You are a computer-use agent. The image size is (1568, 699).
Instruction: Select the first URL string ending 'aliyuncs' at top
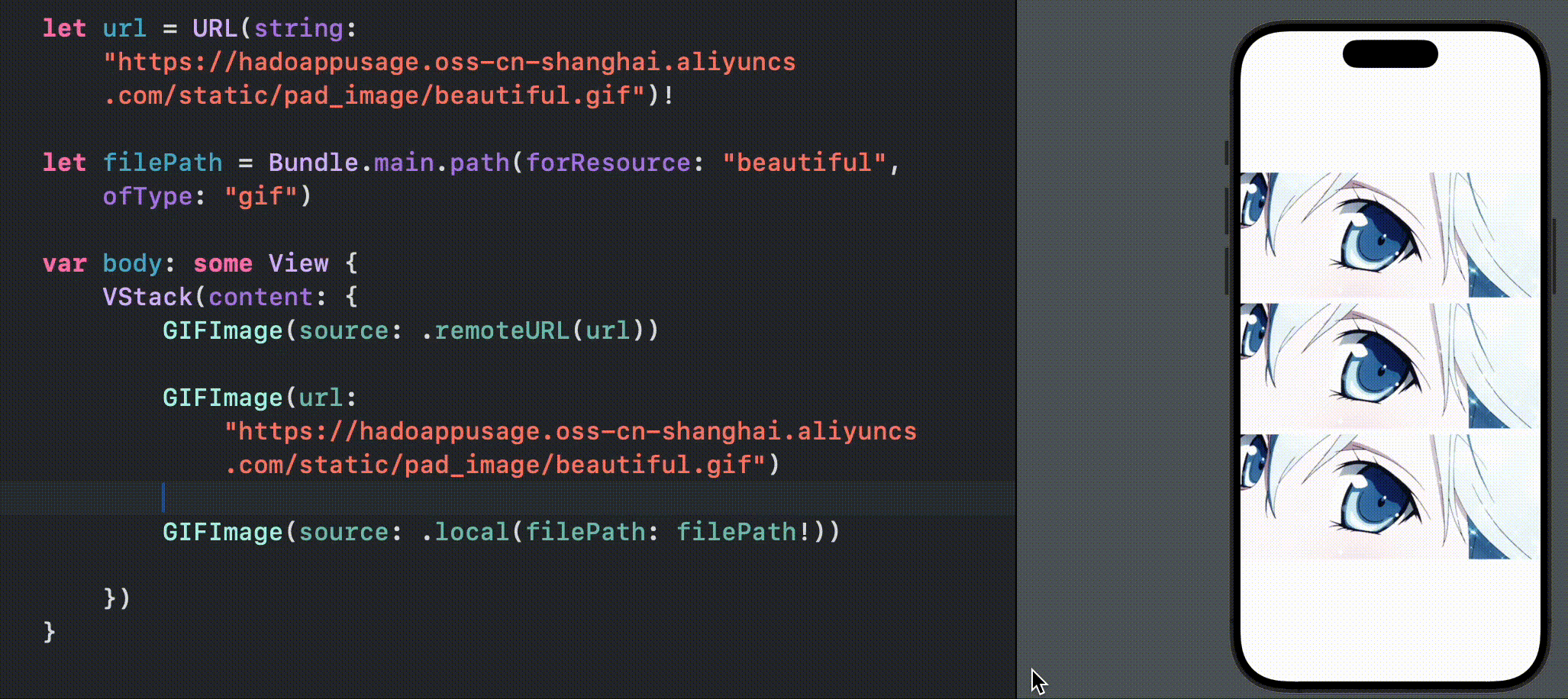click(450, 62)
